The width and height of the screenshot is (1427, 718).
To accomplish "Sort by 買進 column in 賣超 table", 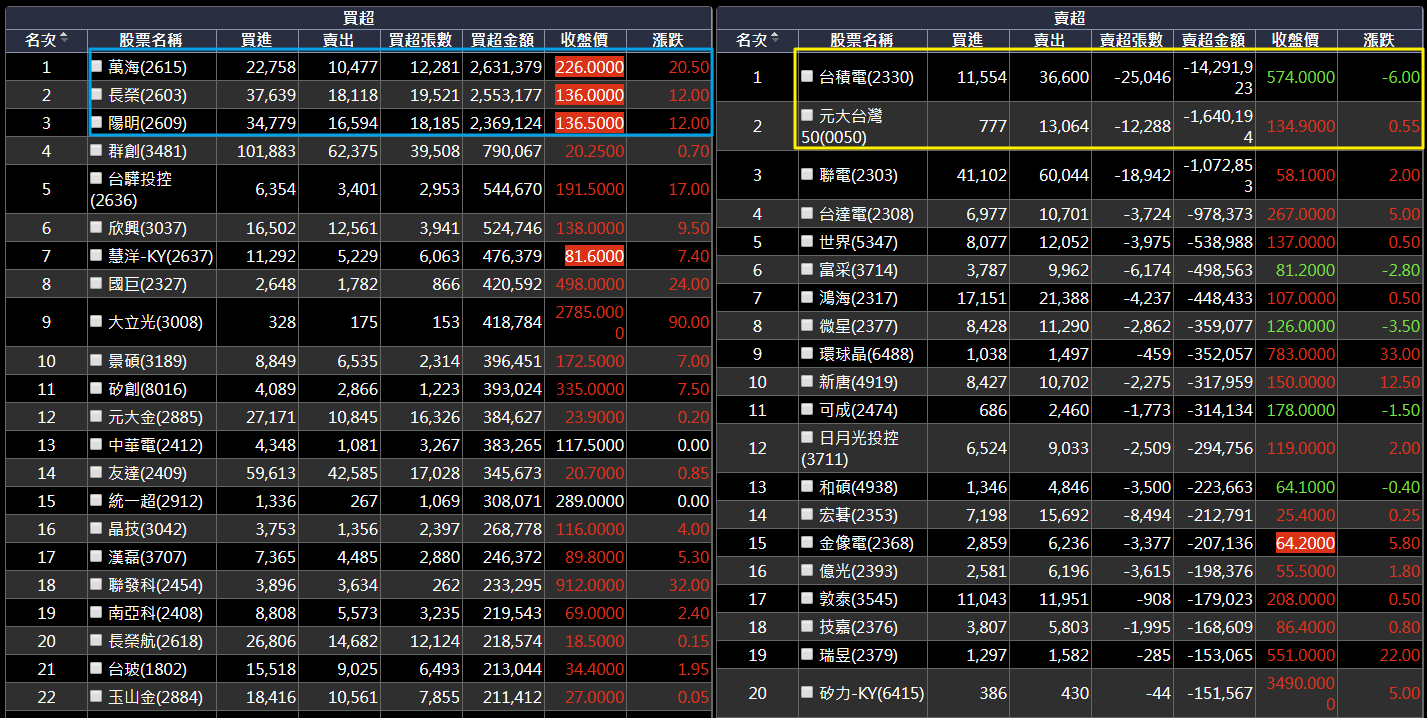I will (967, 40).
